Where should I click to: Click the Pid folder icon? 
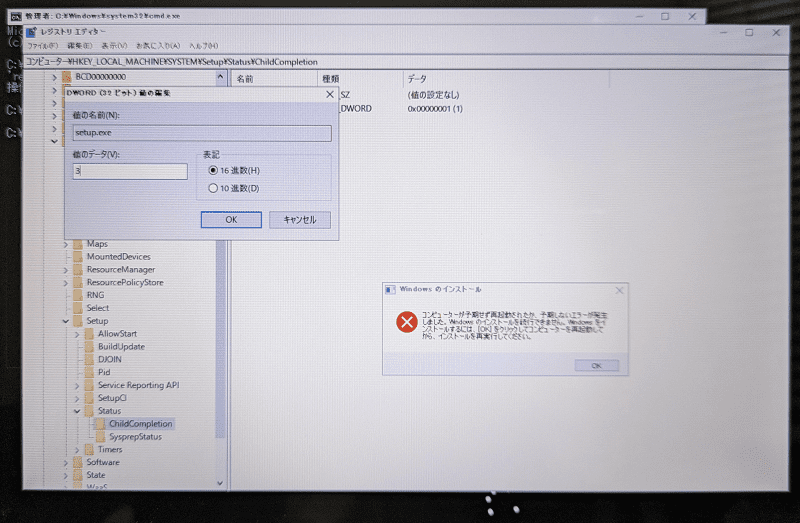tap(89, 372)
